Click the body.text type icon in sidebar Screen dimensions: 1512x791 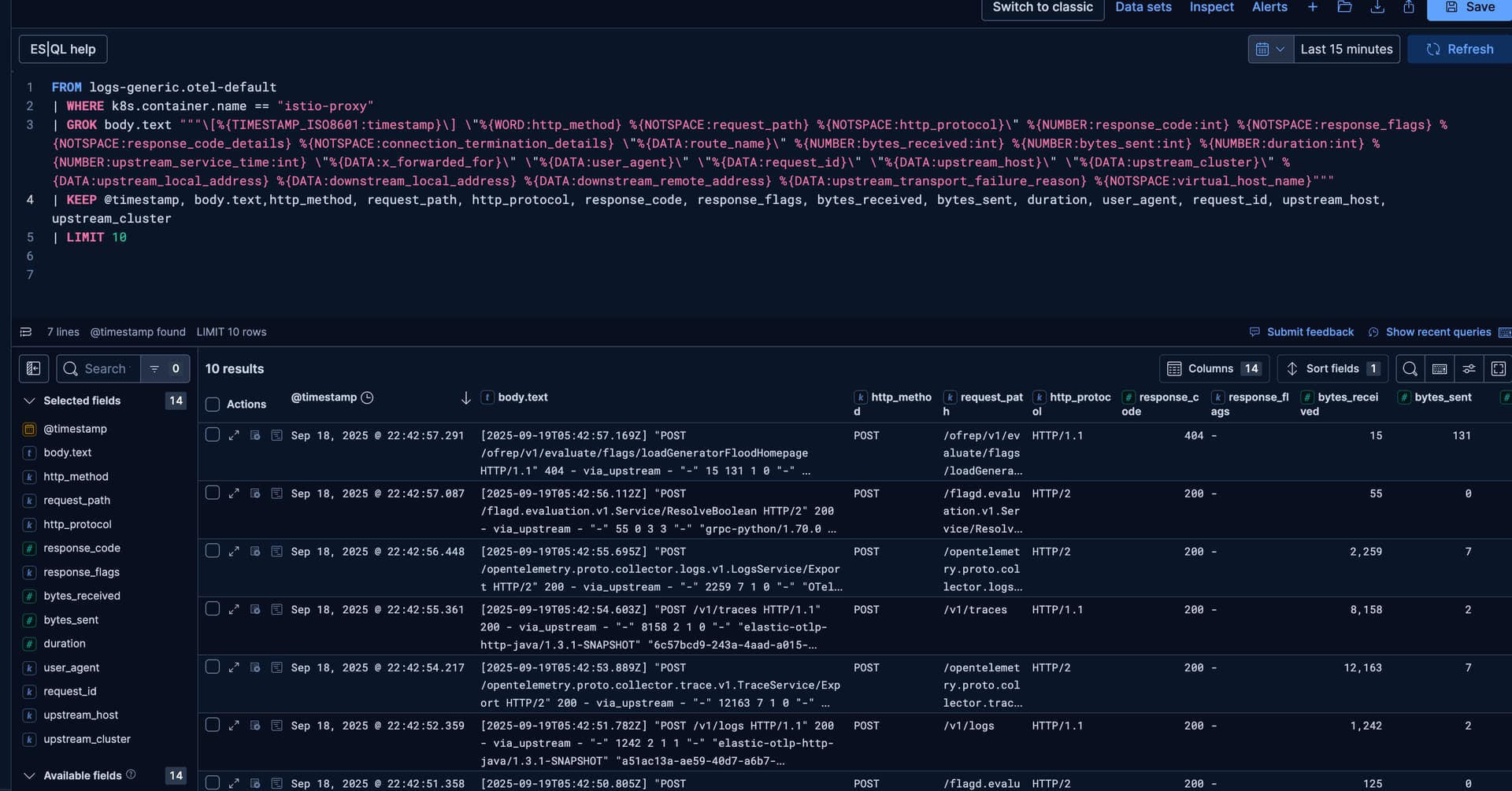29,453
